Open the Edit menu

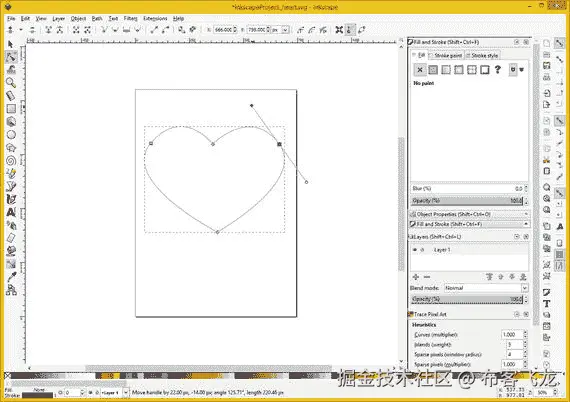point(25,19)
